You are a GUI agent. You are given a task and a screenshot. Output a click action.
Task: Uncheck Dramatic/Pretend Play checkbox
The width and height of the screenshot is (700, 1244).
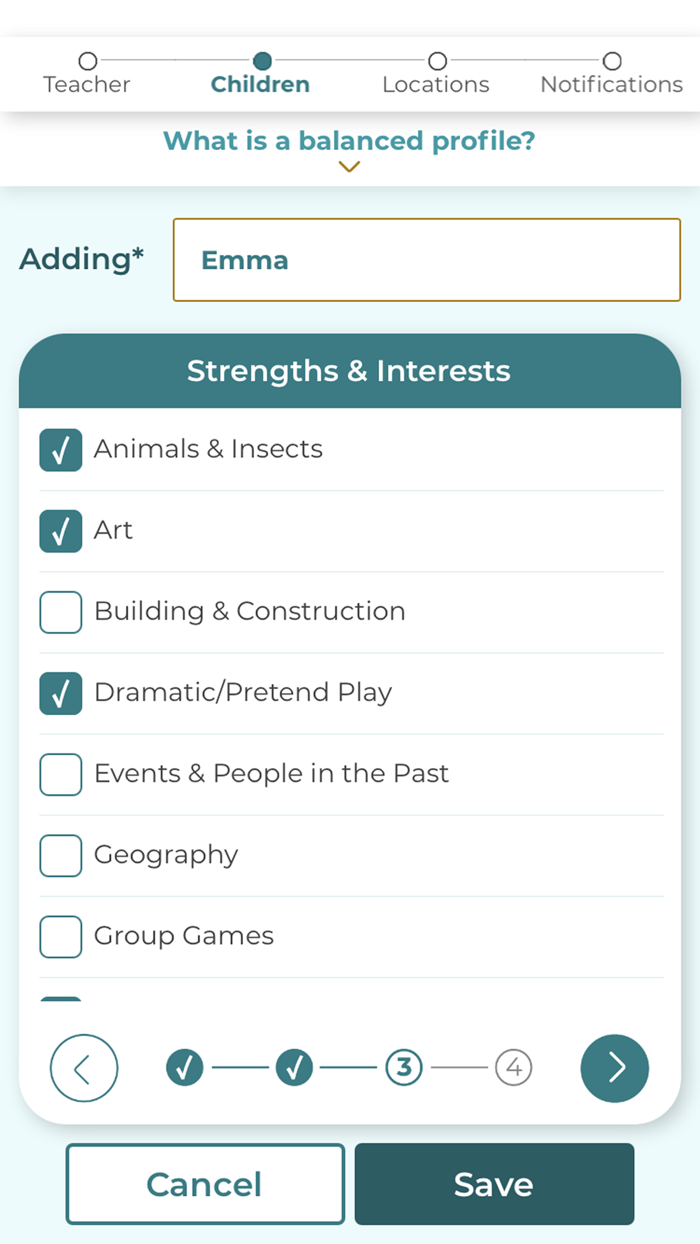click(x=61, y=693)
